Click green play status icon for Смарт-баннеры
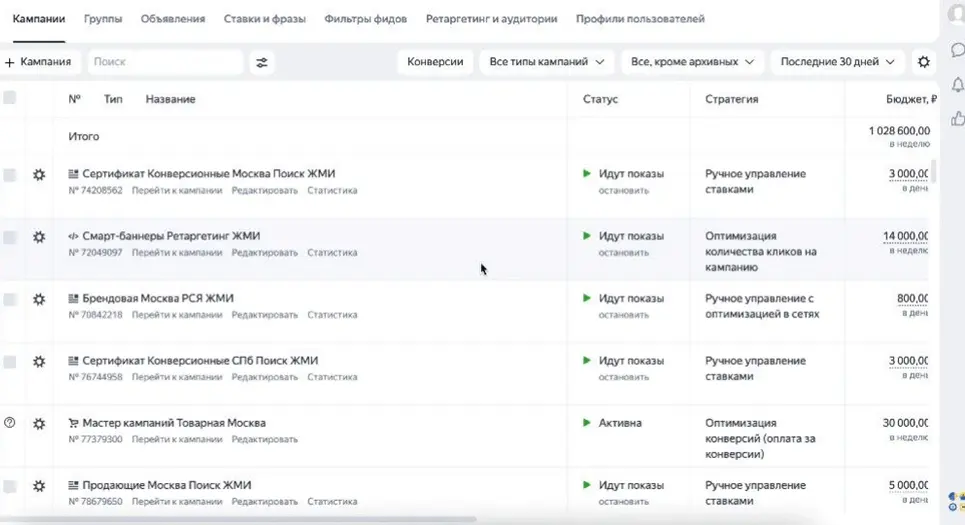965x525 pixels. point(587,236)
